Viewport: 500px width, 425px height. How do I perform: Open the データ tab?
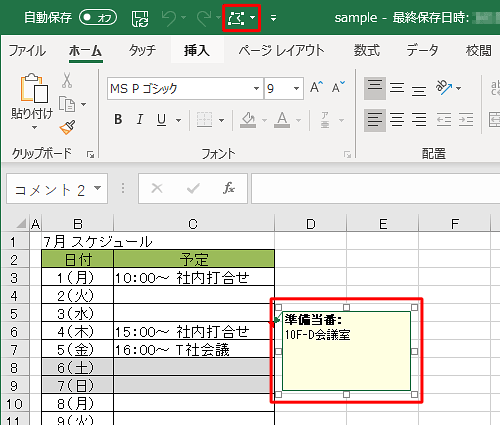[422, 51]
